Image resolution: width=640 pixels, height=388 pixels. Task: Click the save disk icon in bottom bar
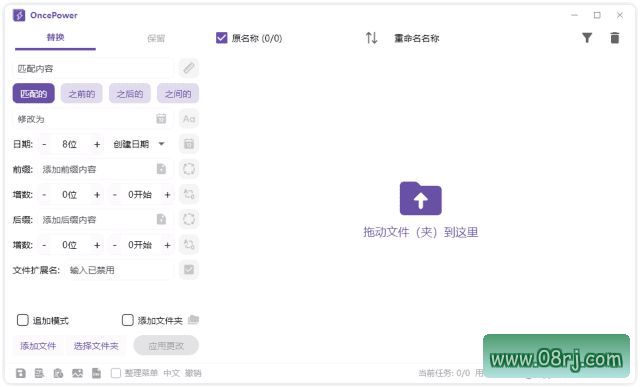(x=20, y=373)
